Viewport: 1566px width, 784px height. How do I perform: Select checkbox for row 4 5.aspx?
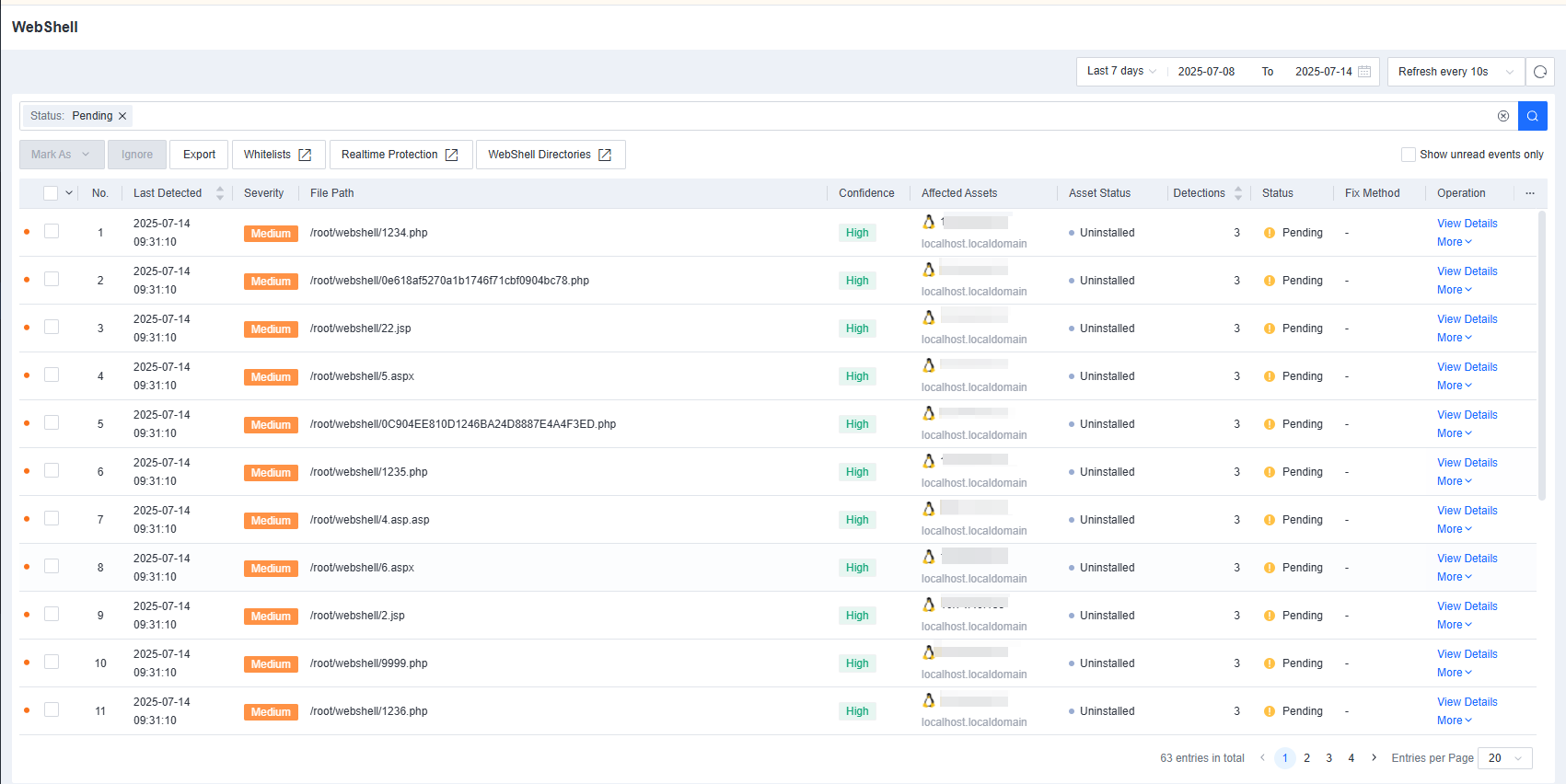52,375
